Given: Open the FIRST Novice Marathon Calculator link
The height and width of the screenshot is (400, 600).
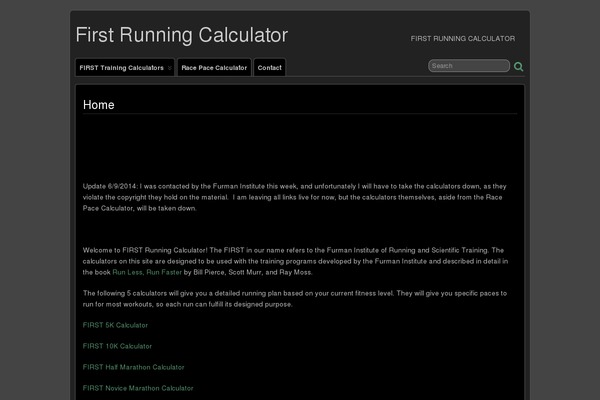Looking at the screenshot, I should (138, 388).
